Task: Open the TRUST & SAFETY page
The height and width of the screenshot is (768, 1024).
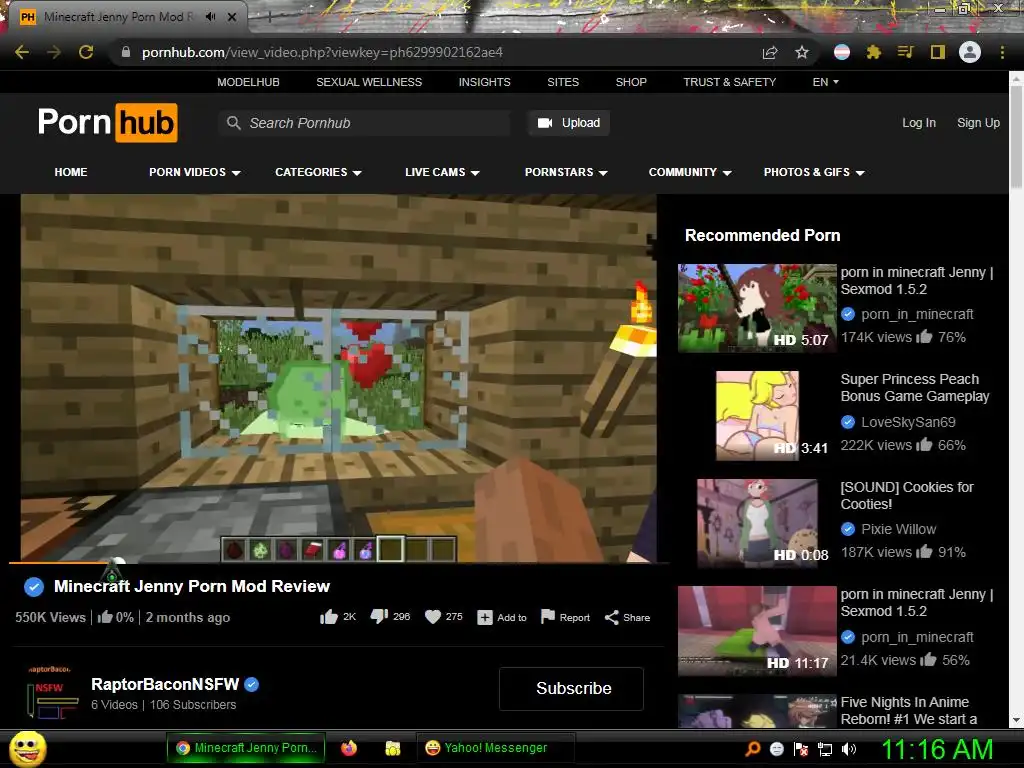Action: (x=729, y=82)
